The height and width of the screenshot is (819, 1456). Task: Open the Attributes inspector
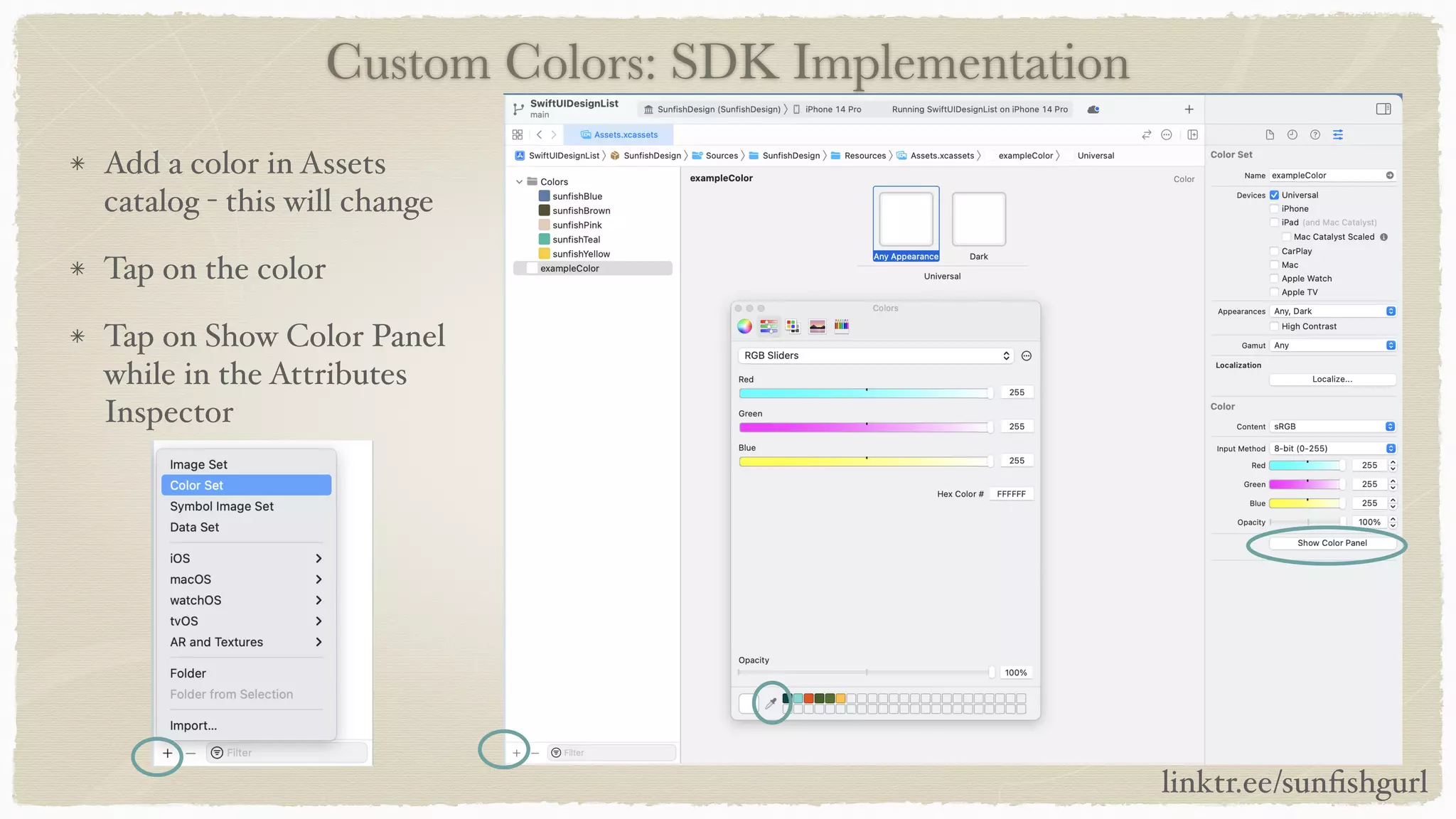pos(1338,135)
